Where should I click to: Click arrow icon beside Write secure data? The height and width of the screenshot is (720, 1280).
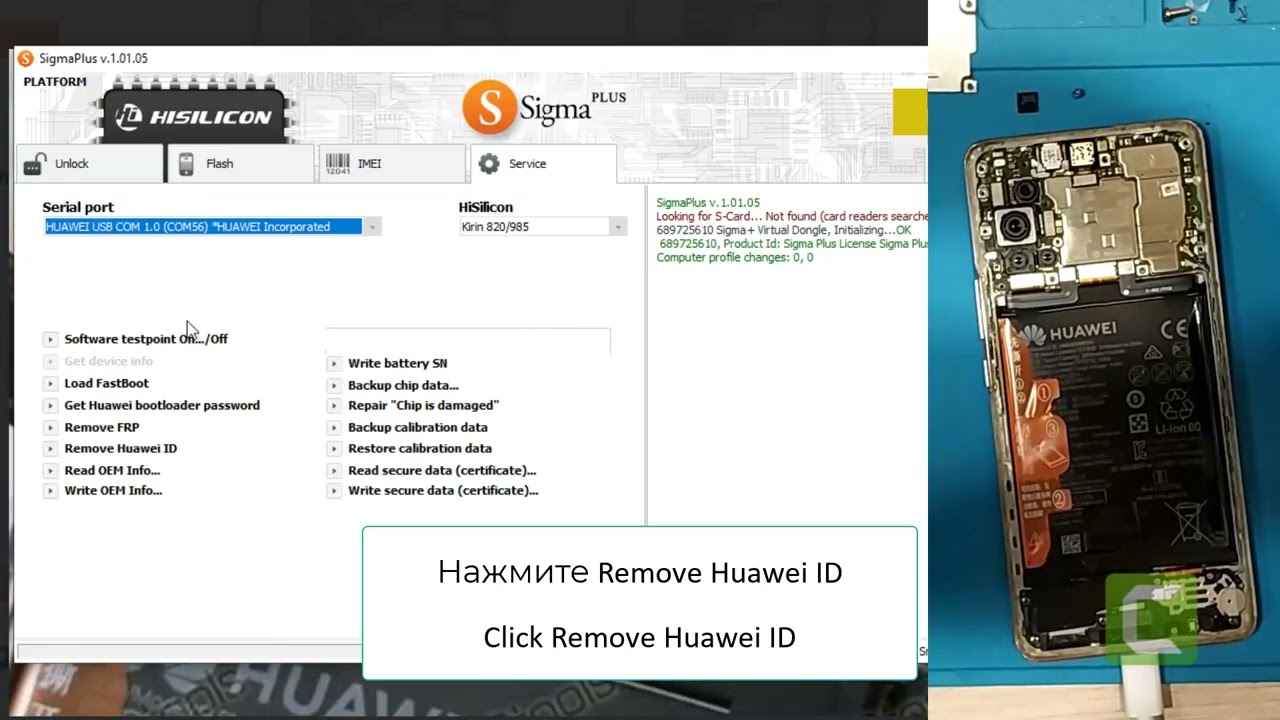[333, 490]
